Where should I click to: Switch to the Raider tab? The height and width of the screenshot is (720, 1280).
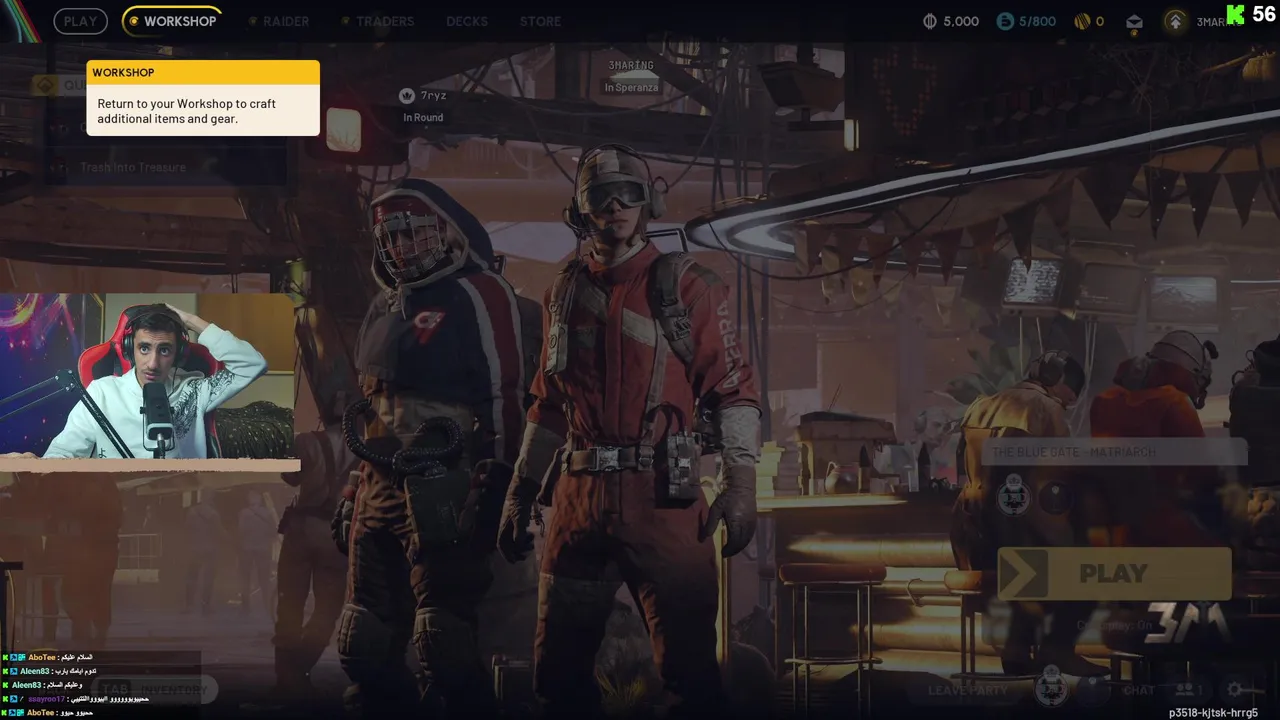(279, 21)
